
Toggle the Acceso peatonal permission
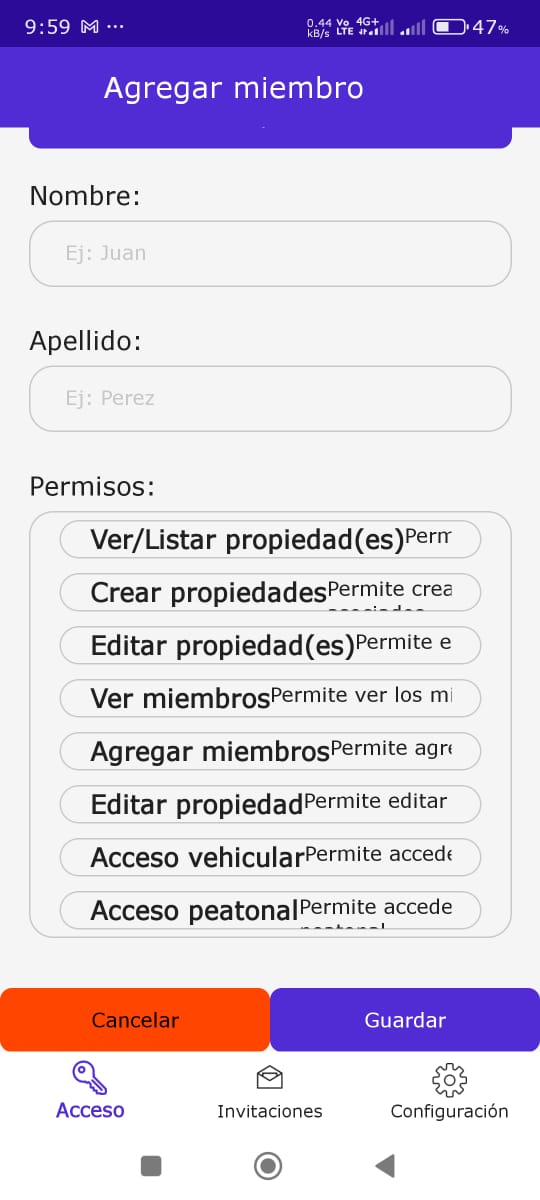point(270,910)
